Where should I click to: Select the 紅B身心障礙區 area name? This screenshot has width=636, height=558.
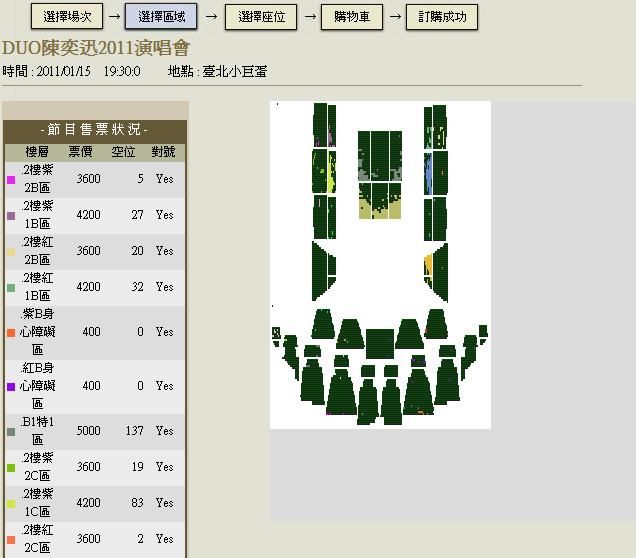[37, 386]
